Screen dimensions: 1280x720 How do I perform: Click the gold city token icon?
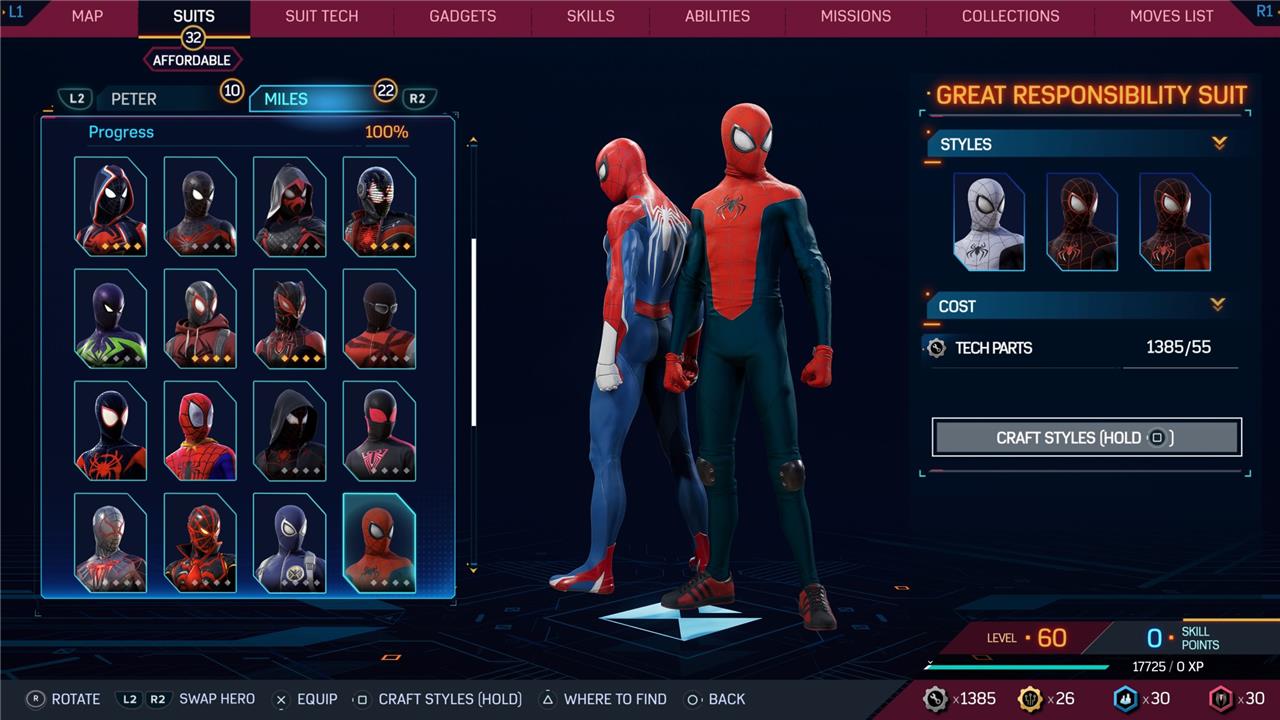(x=1029, y=699)
